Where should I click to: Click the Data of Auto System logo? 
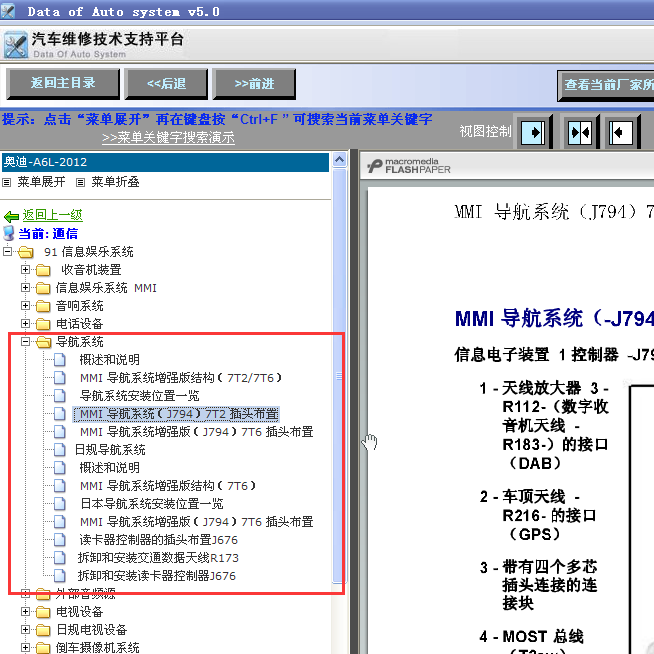(x=15, y=45)
